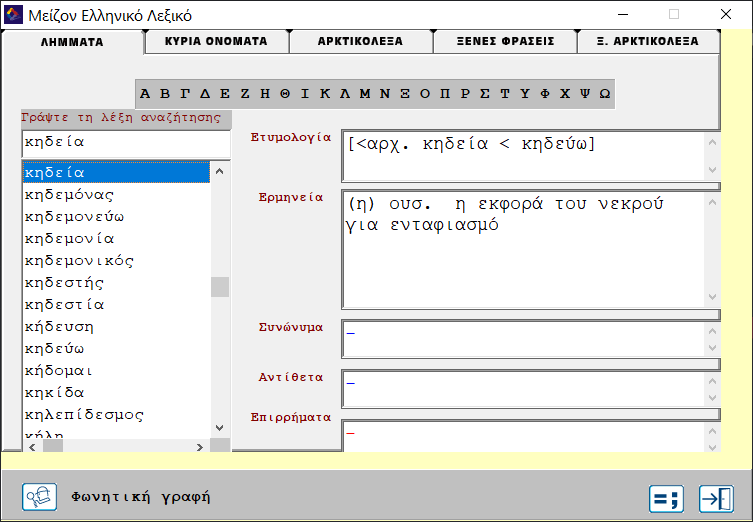753x522 pixels.
Task: Open the ΚΥΡΙΑ ΟΝΟΜΑΤΑ tab
Action: 216,41
